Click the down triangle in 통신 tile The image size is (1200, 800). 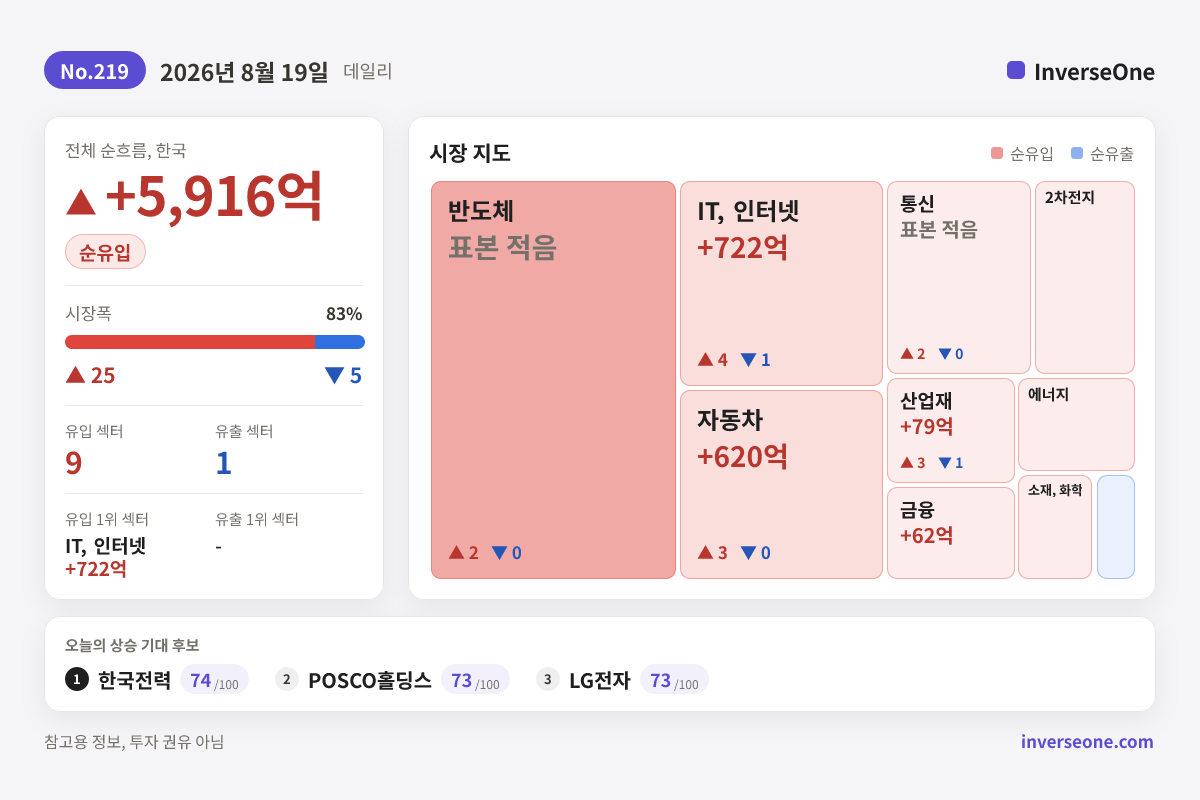(944, 354)
